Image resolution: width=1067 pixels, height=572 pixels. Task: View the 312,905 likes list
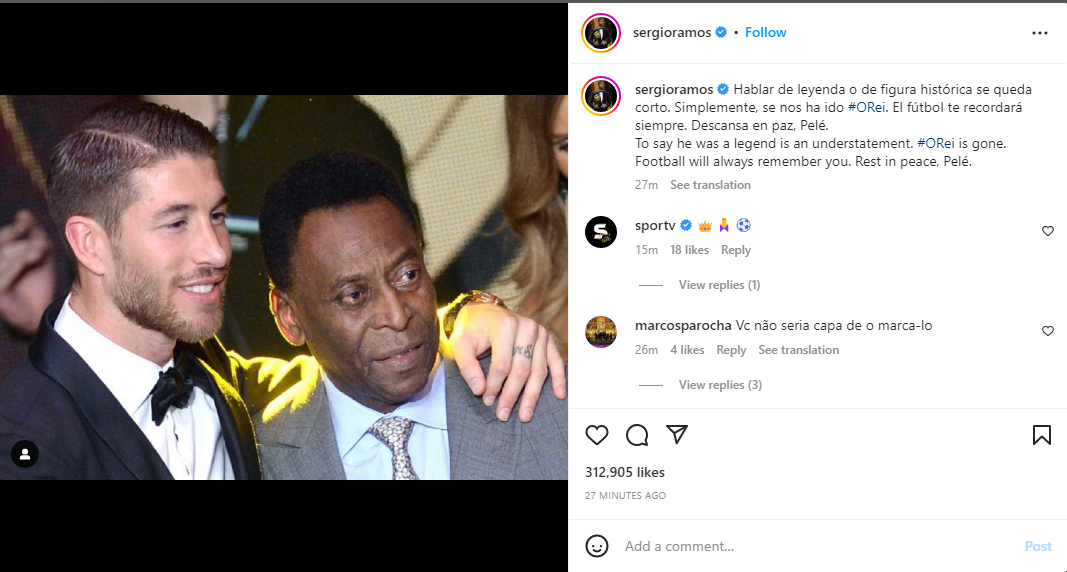click(625, 472)
